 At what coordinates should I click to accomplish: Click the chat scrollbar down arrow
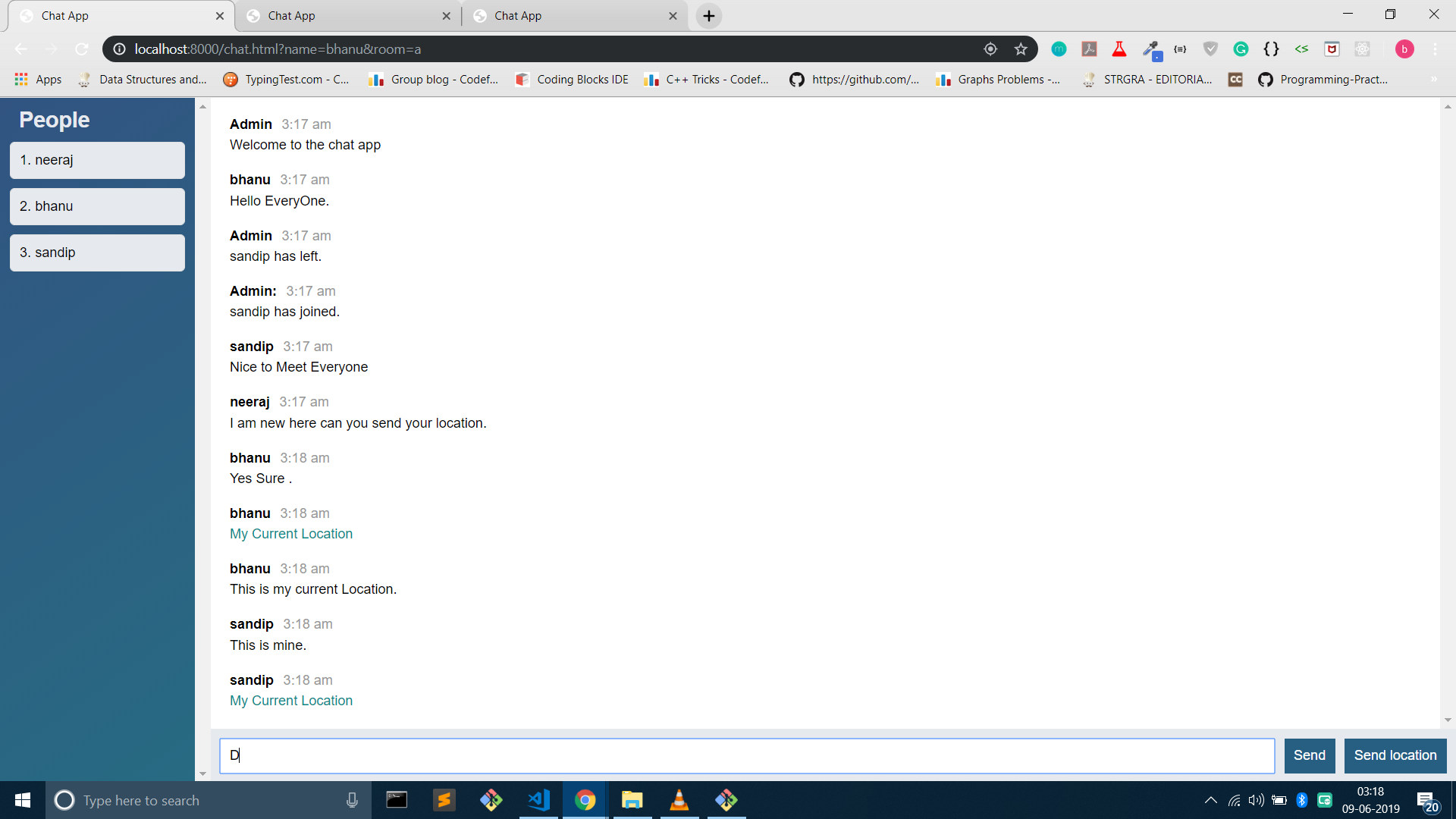[1448, 720]
